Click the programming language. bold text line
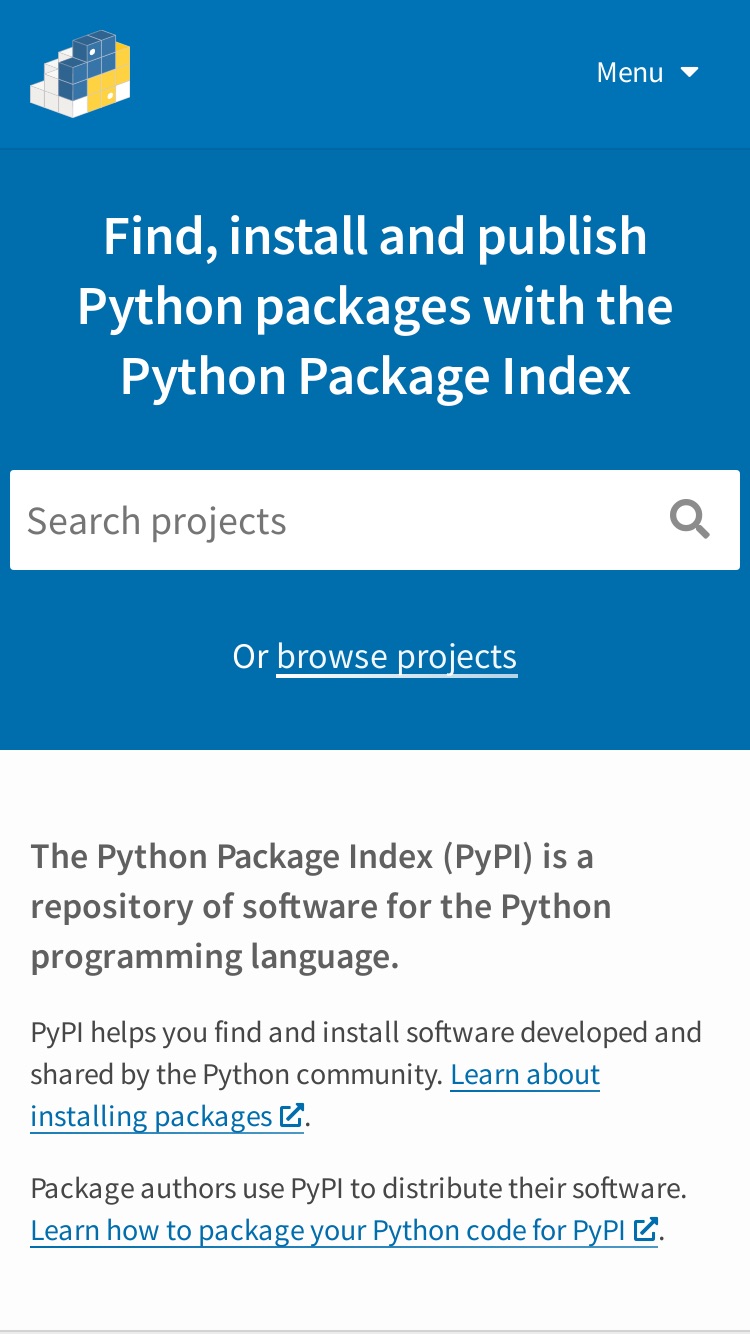 tap(215, 957)
